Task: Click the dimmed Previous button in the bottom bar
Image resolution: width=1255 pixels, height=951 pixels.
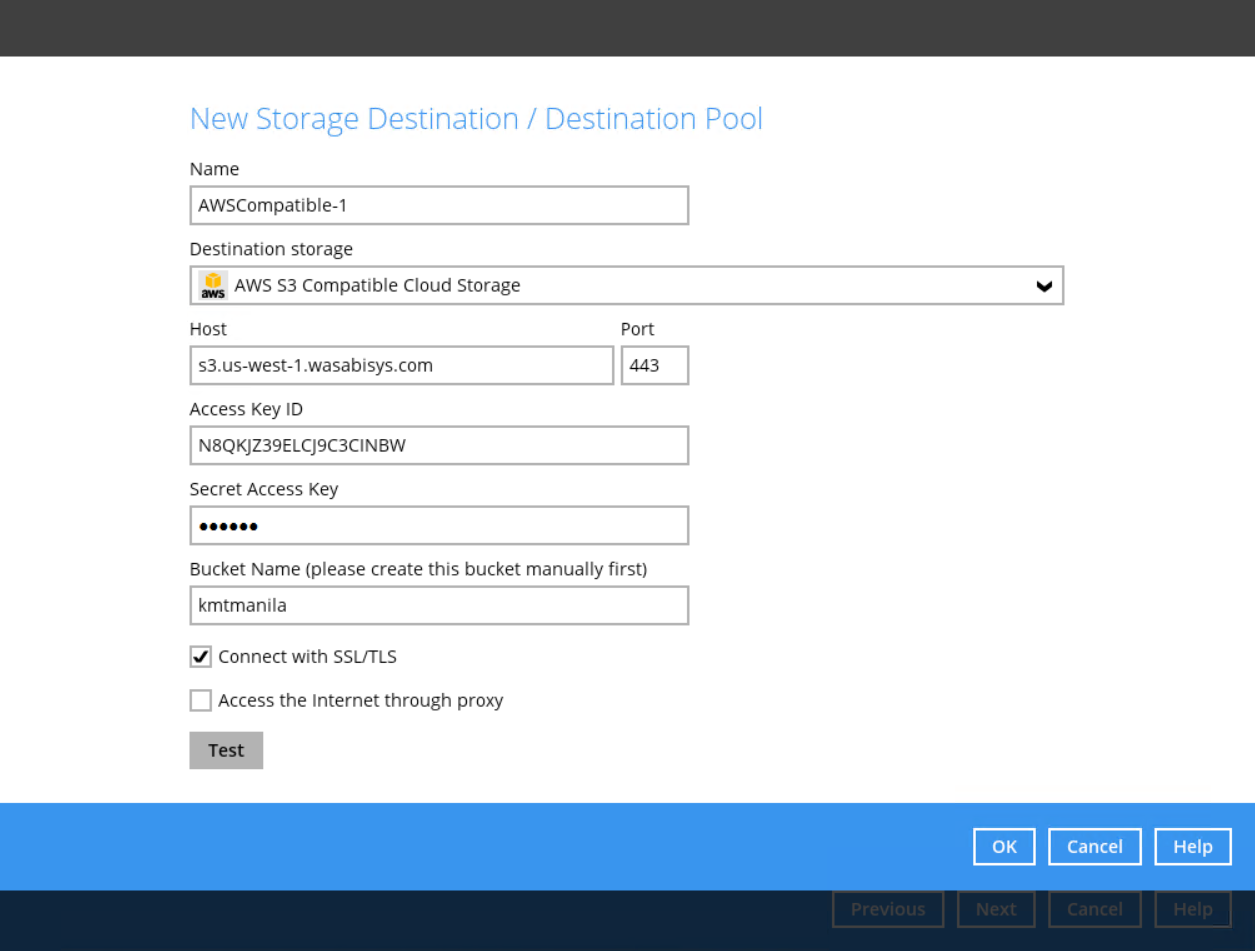Action: [x=887, y=909]
